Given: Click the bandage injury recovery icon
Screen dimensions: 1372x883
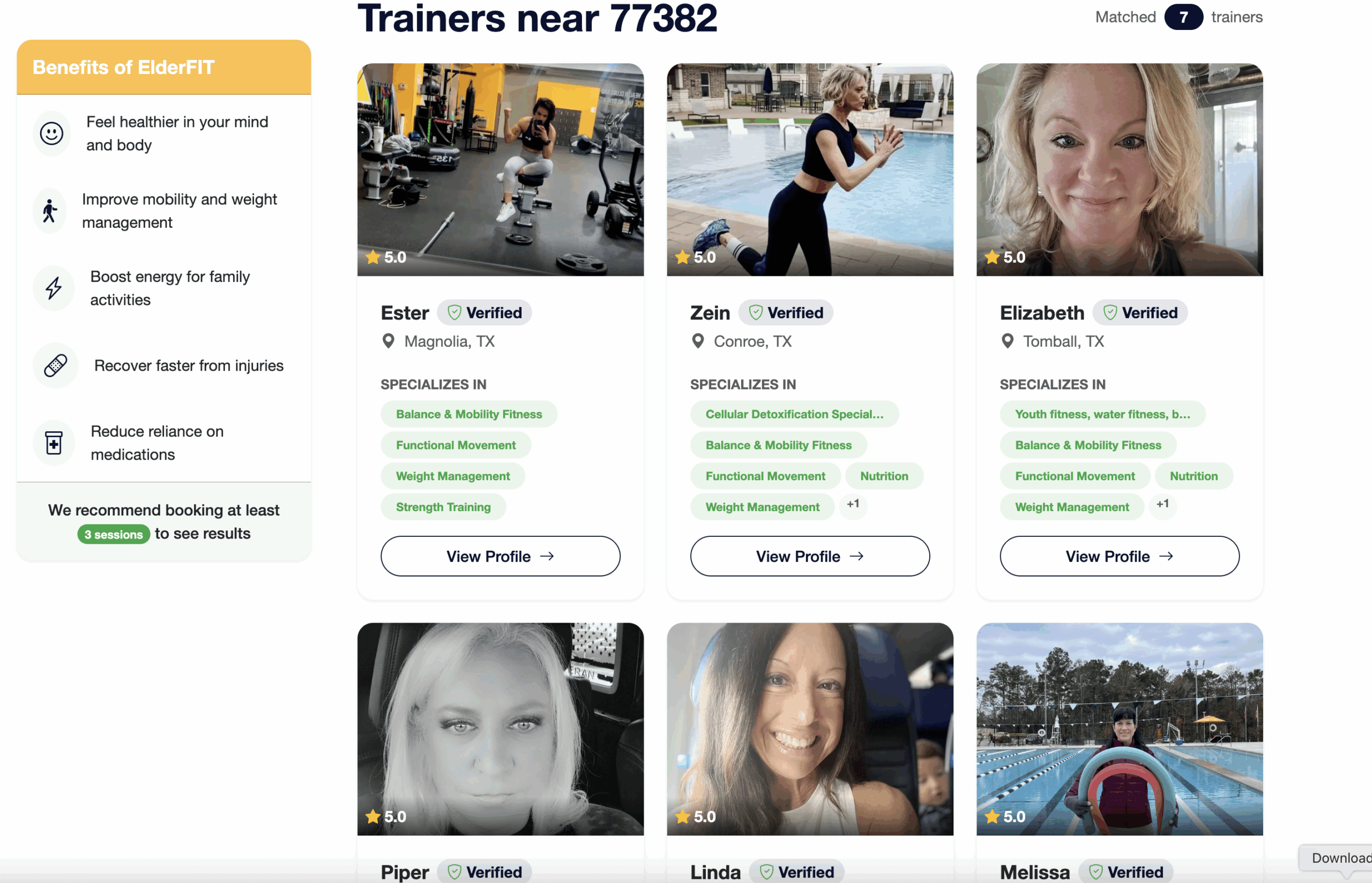Looking at the screenshot, I should click(56, 366).
